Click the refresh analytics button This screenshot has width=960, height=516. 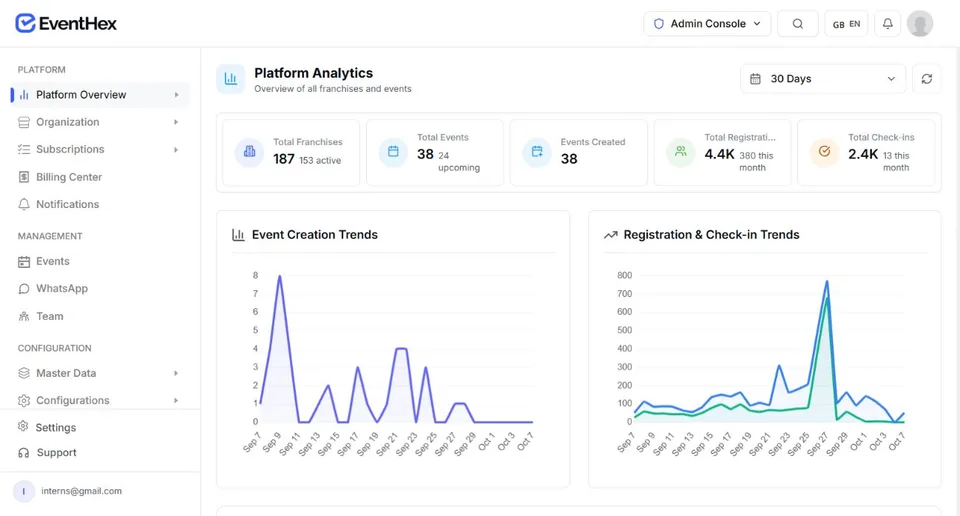coord(926,79)
